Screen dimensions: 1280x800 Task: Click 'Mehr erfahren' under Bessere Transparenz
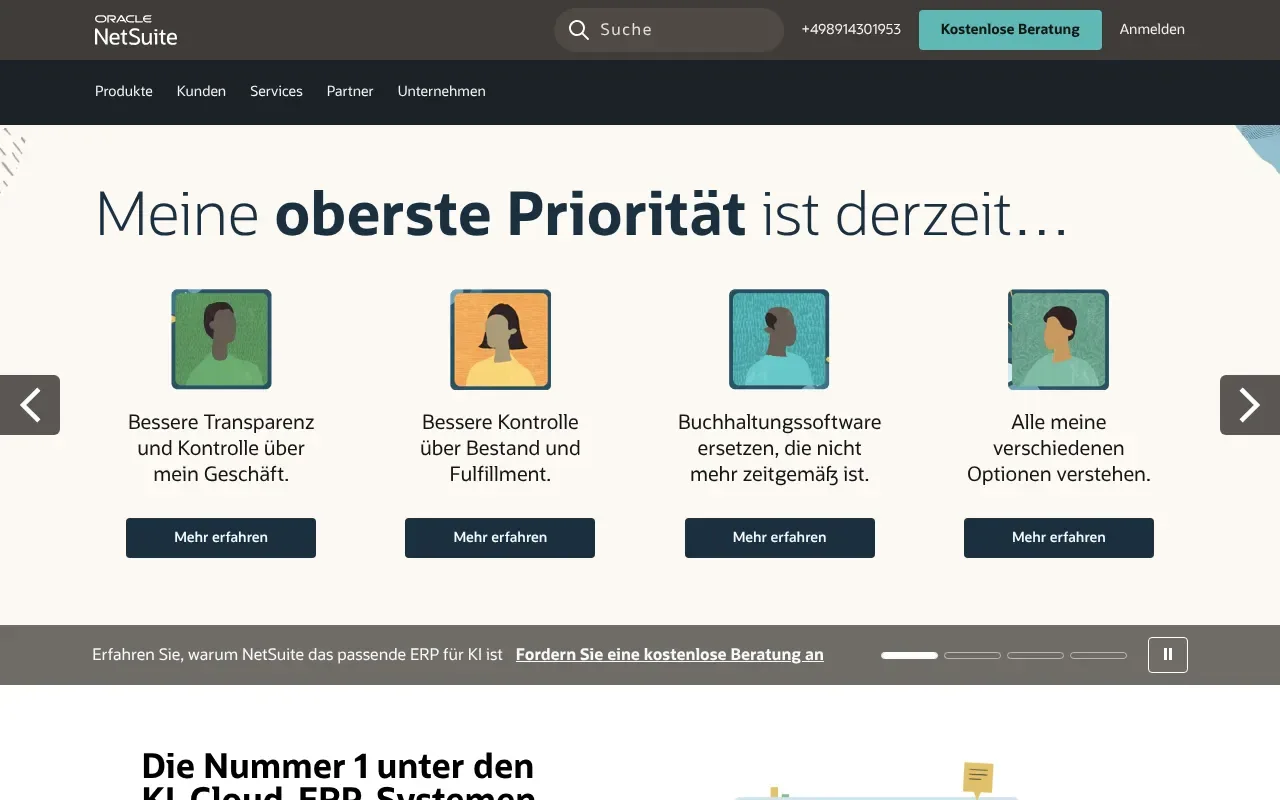pyautogui.click(x=220, y=537)
